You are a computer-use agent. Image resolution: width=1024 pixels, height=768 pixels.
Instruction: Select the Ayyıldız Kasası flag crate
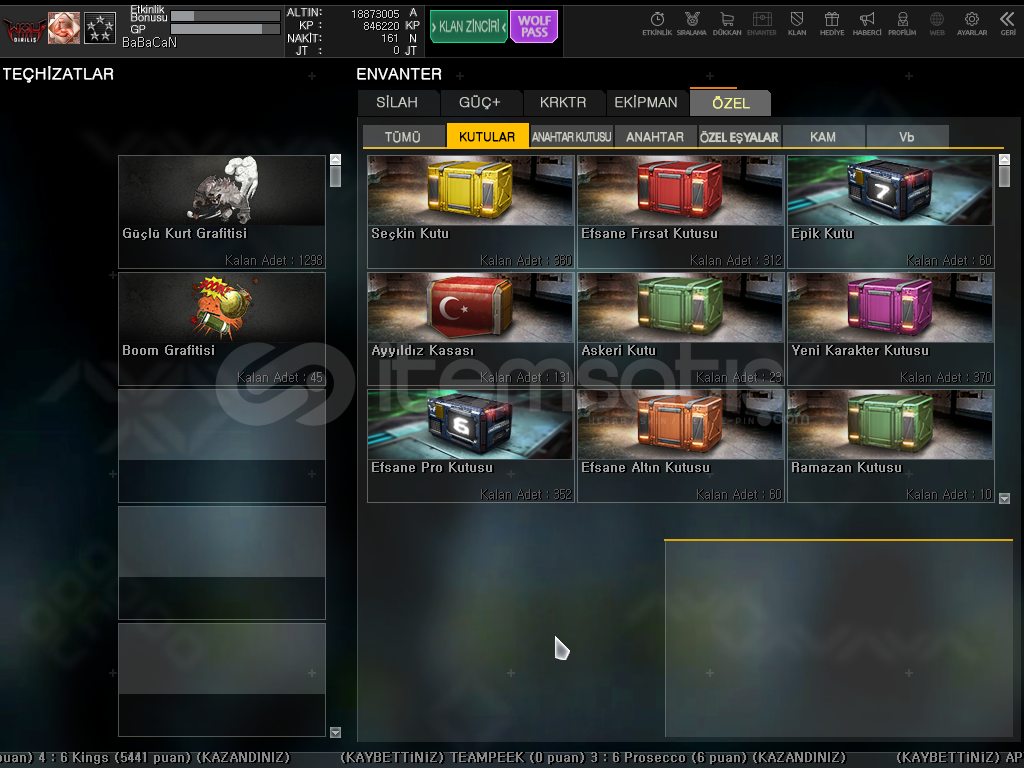470,328
